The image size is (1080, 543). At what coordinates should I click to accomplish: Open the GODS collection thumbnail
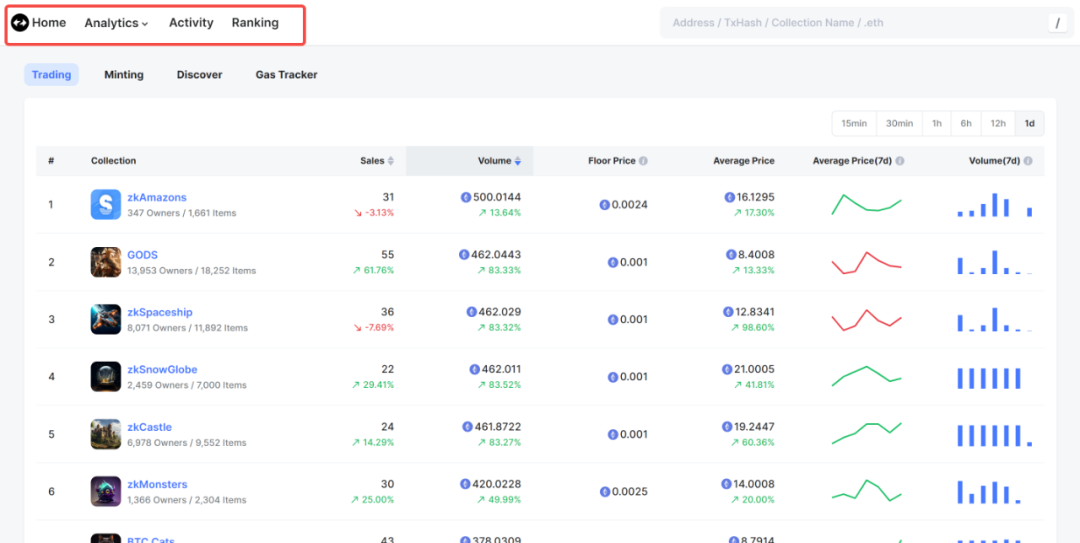(105, 262)
